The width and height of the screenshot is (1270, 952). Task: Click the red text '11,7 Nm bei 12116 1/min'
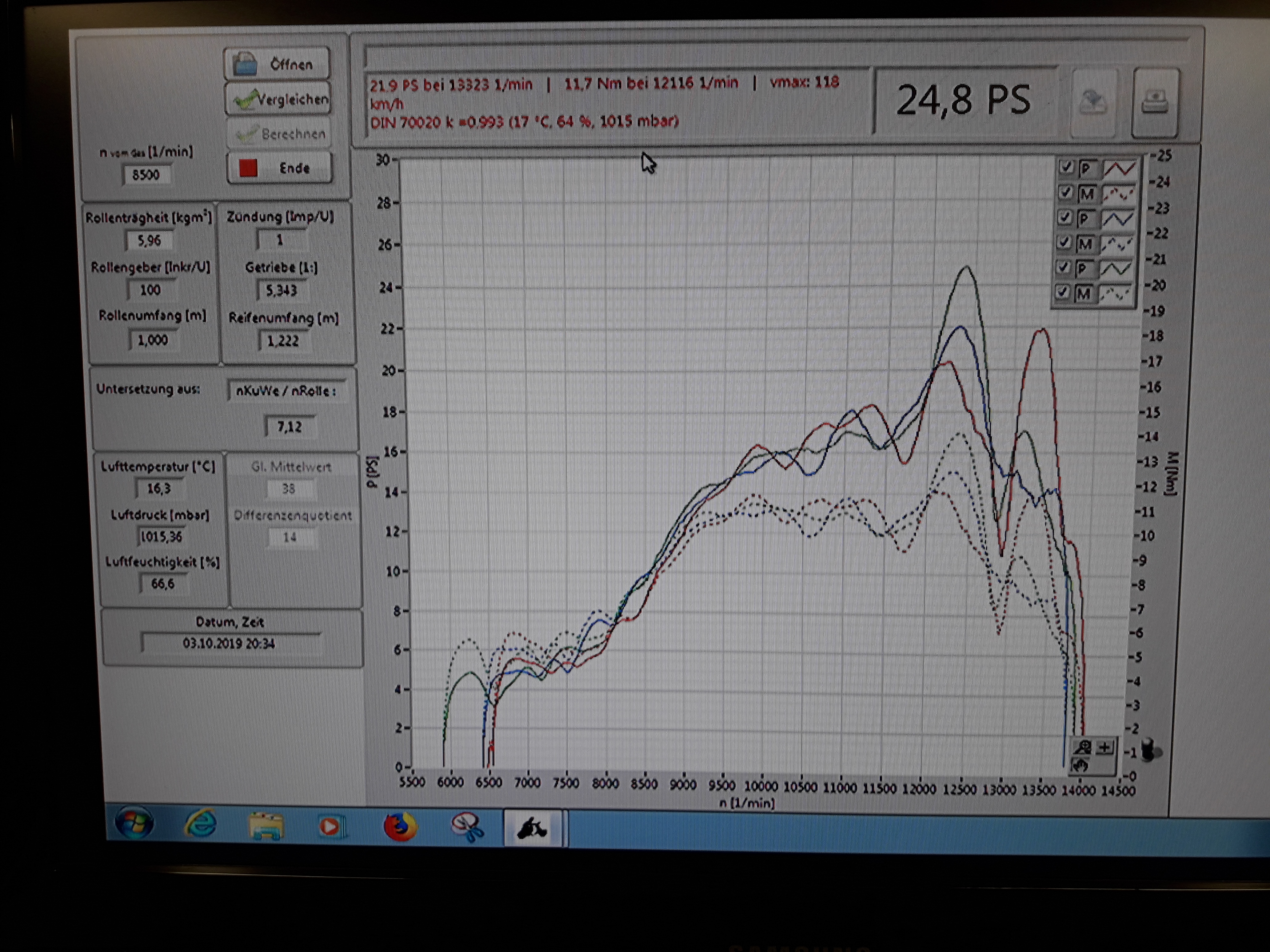tap(651, 83)
